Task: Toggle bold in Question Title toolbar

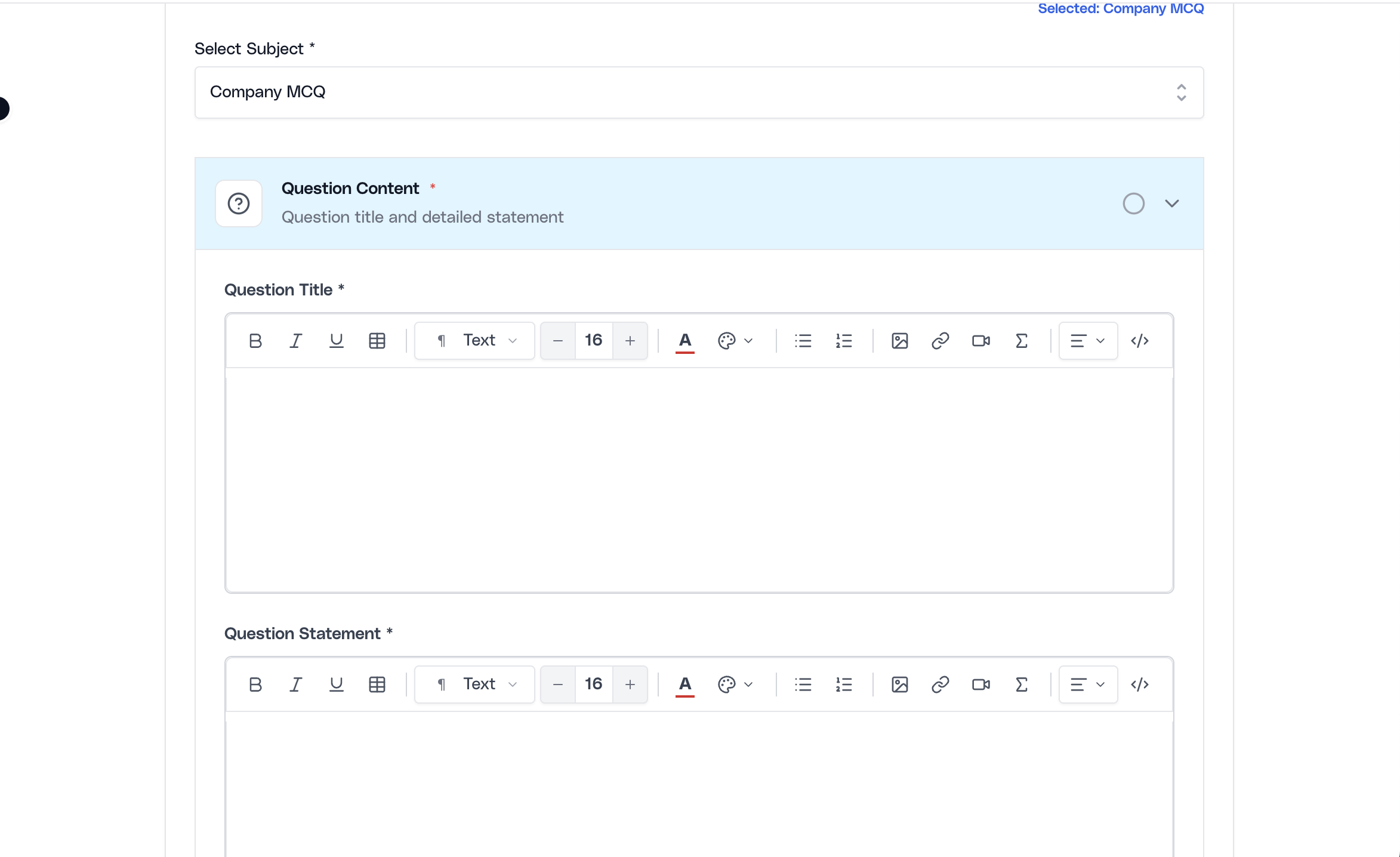Action: [255, 341]
